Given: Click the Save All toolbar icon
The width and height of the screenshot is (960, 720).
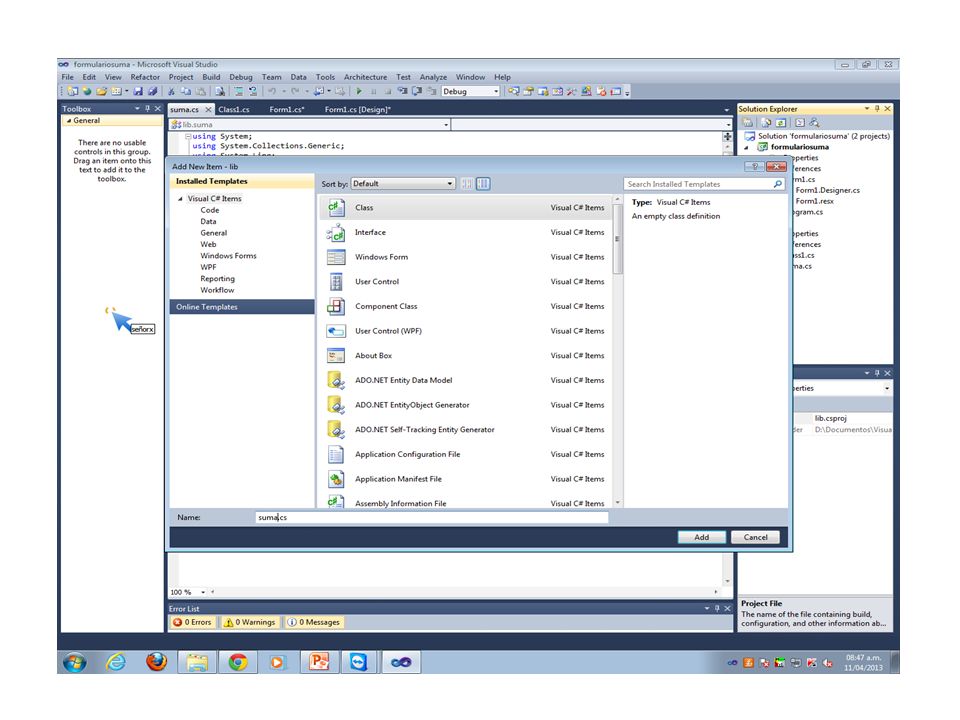Looking at the screenshot, I should [152, 91].
